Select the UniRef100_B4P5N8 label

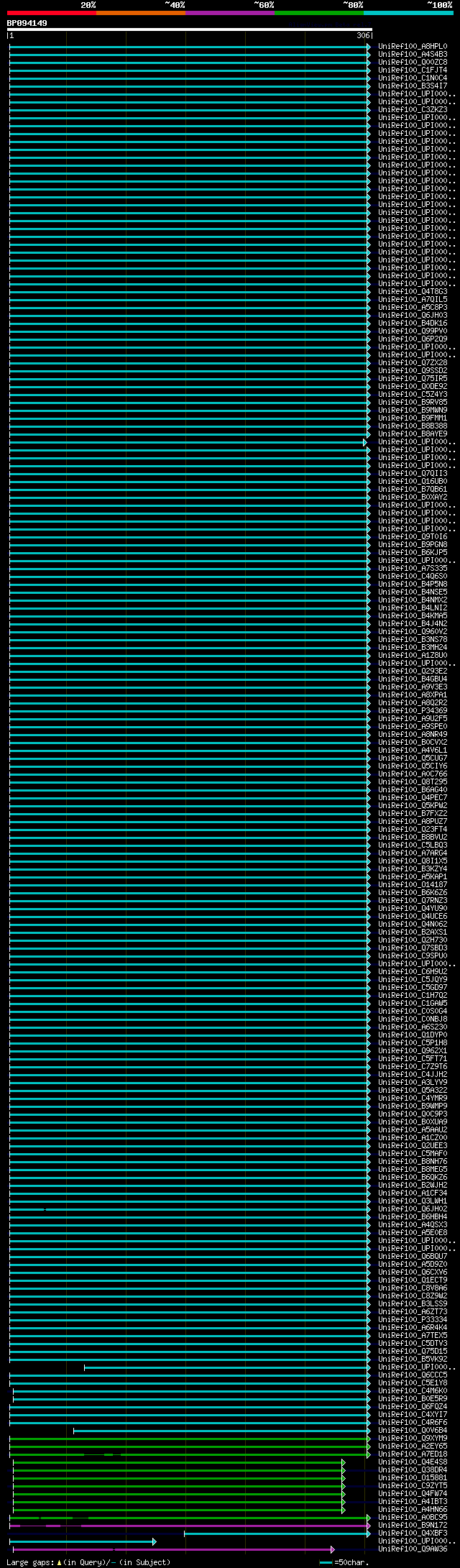tap(413, 584)
